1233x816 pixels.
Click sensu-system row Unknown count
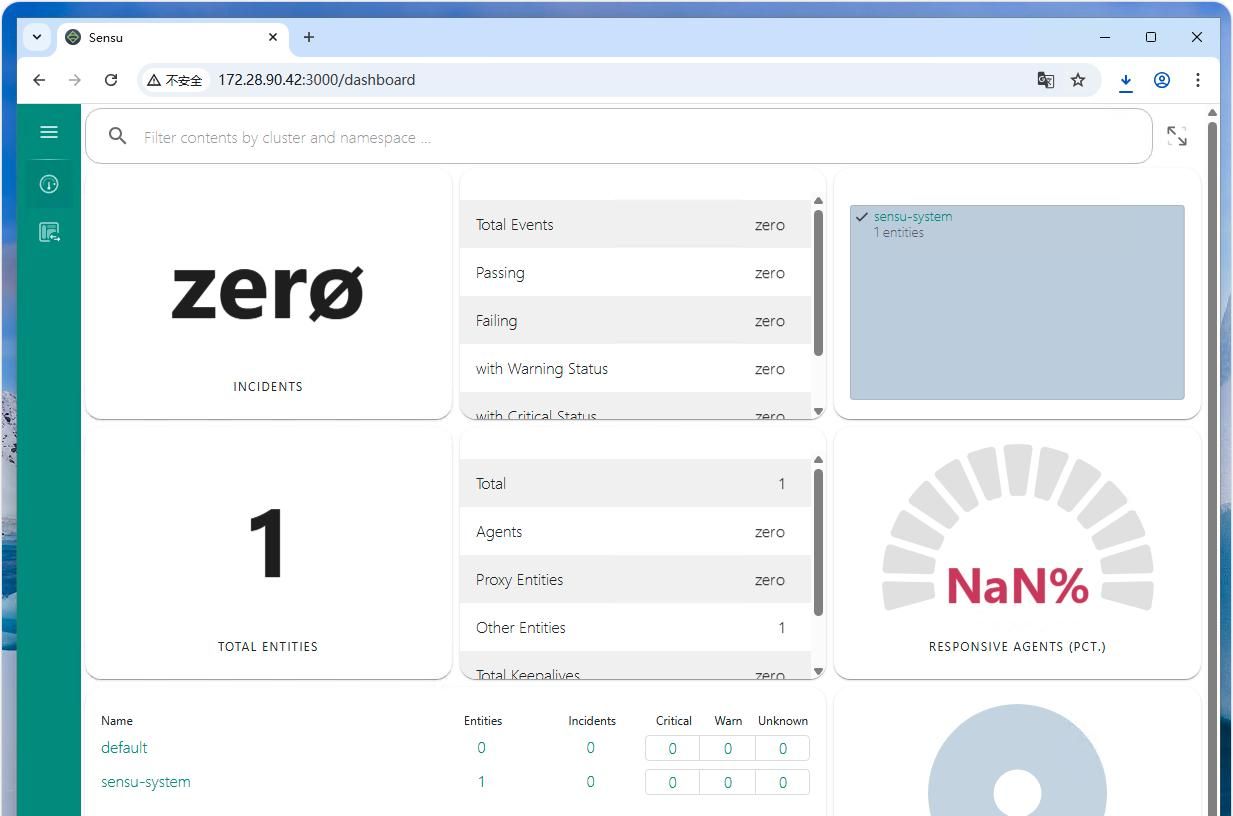coord(782,782)
